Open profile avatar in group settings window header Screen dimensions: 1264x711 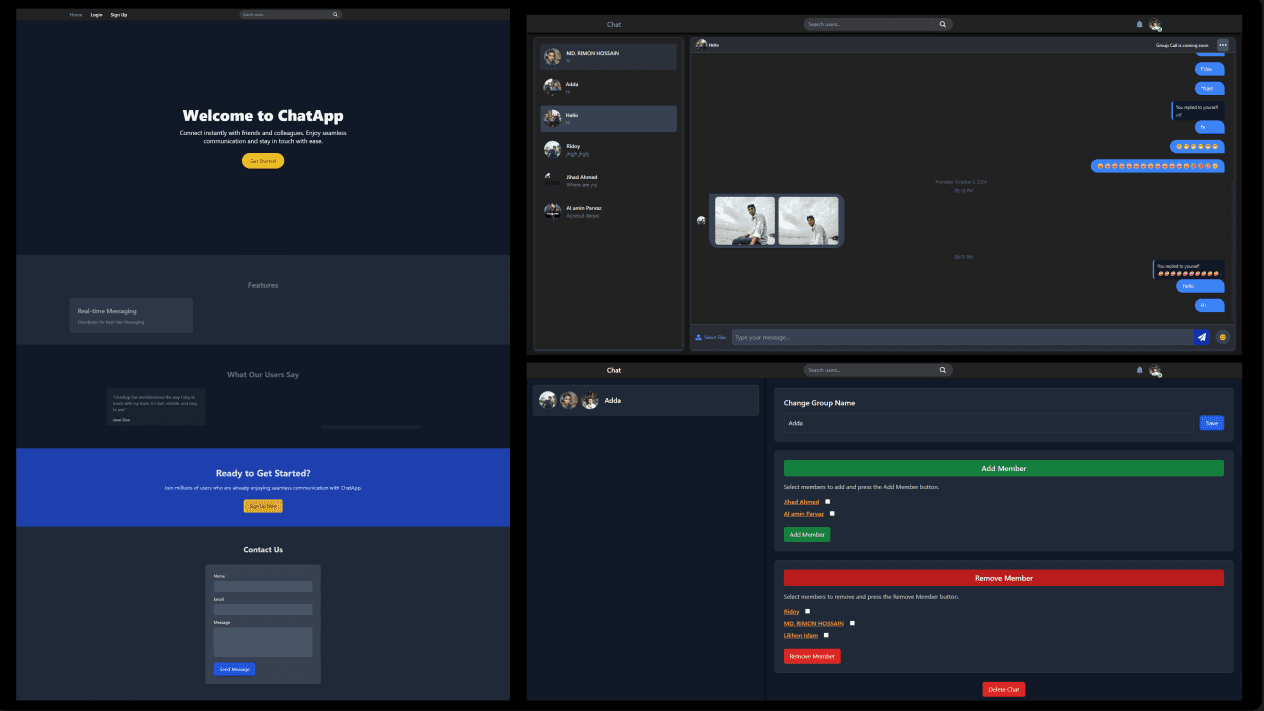(x=1155, y=371)
